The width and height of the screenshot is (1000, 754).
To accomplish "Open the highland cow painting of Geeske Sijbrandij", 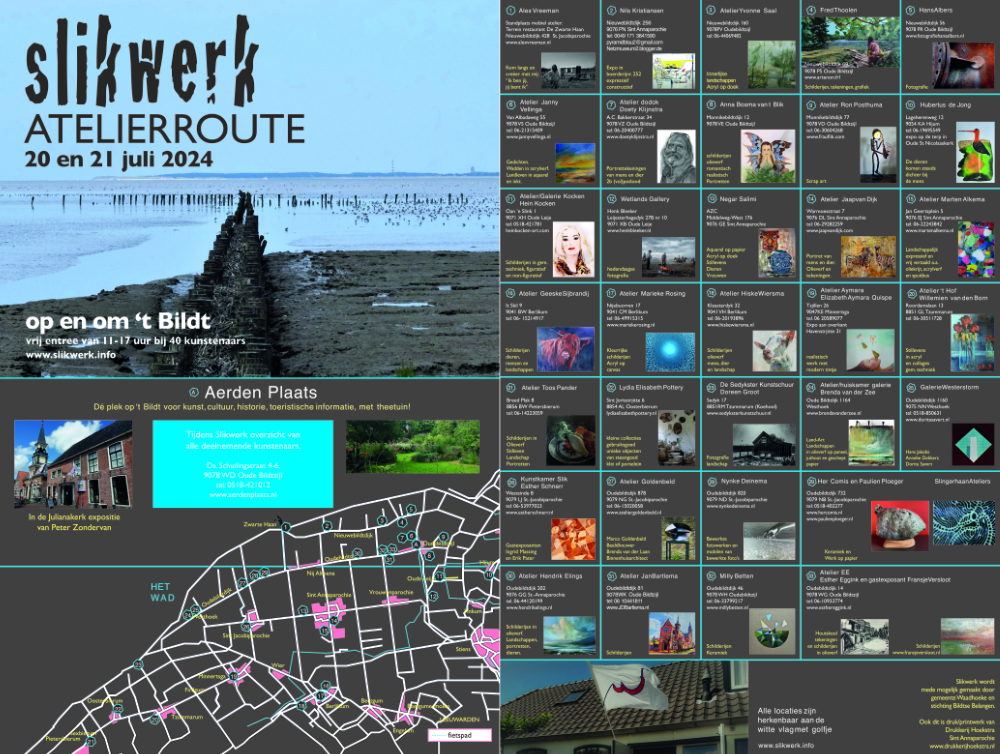I will point(566,350).
